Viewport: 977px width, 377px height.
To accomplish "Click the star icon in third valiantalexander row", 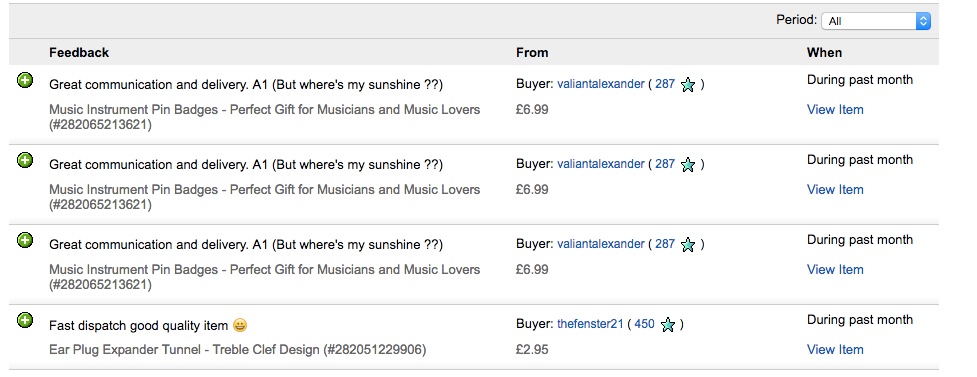I will point(688,244).
